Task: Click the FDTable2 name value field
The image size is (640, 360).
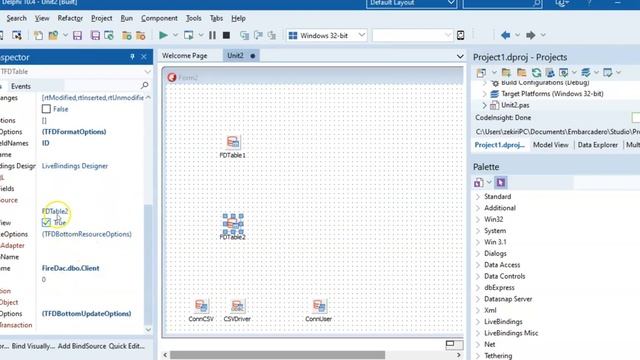Action: coord(91,211)
